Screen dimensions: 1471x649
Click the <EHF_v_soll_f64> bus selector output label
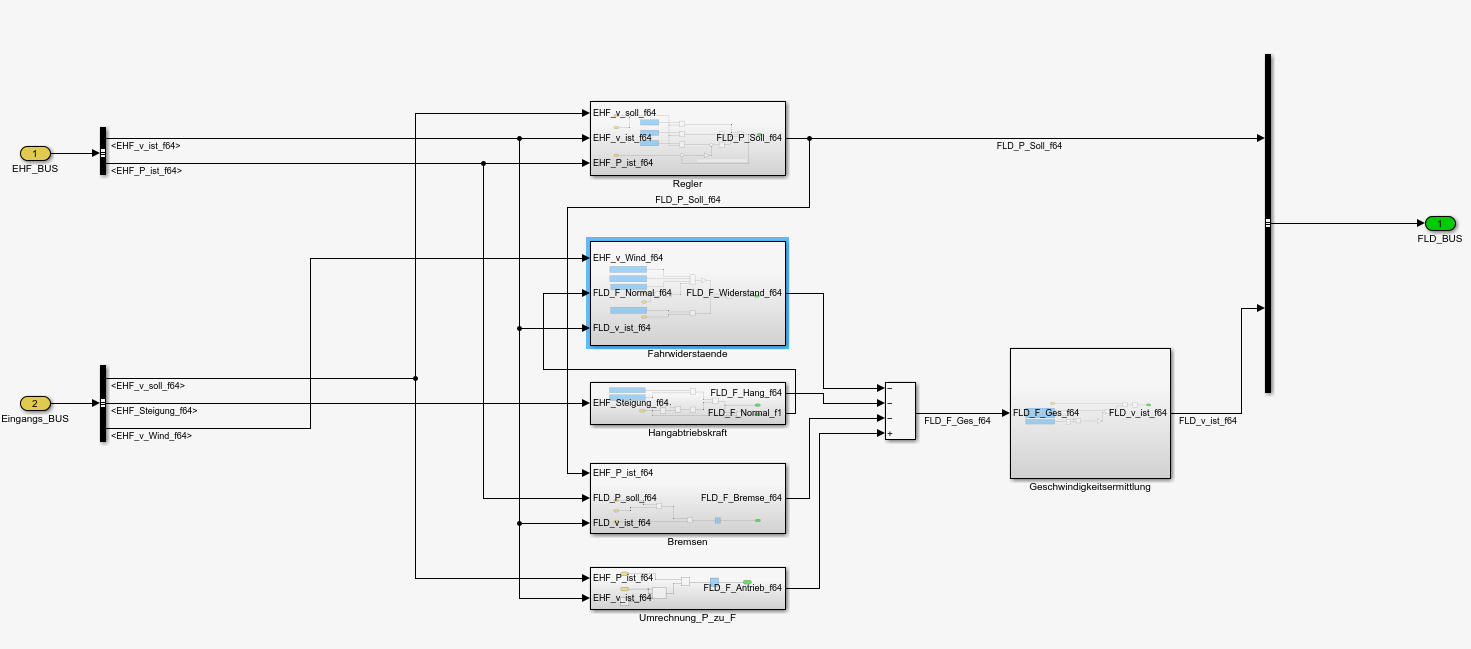pos(148,386)
